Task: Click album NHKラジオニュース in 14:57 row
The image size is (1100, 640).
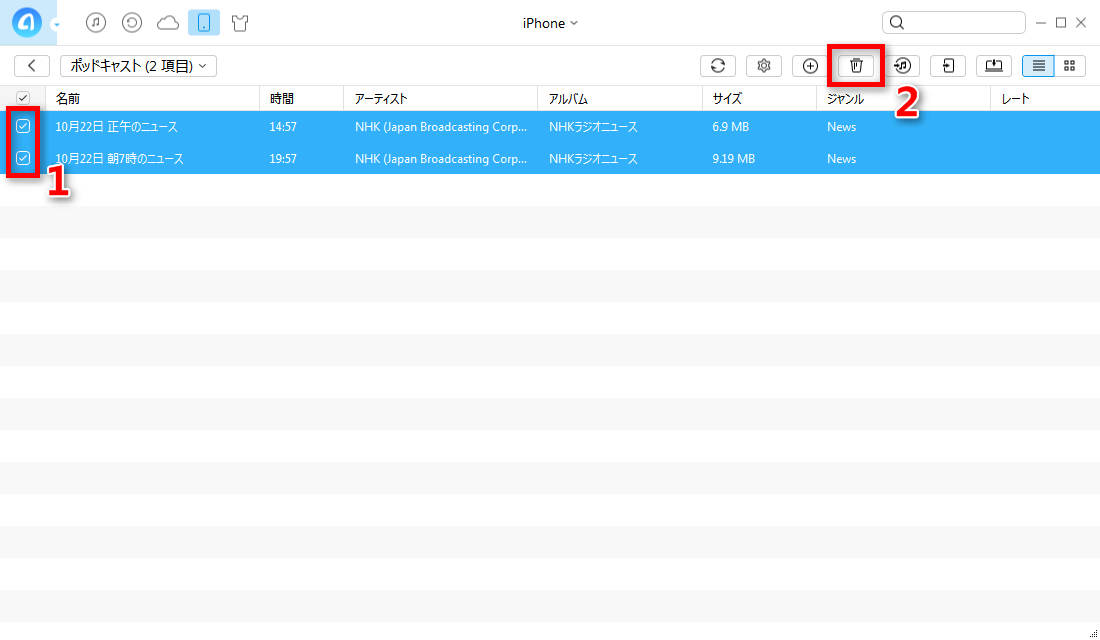Action: pos(593,127)
